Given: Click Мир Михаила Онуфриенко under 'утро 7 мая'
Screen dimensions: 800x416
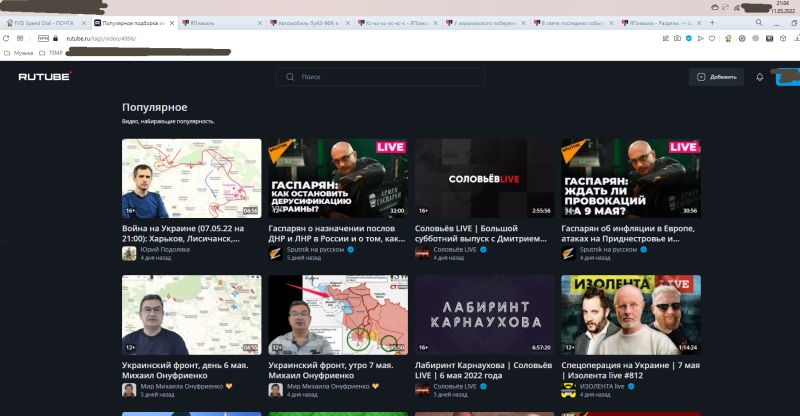Looking at the screenshot, I should coord(328,386).
